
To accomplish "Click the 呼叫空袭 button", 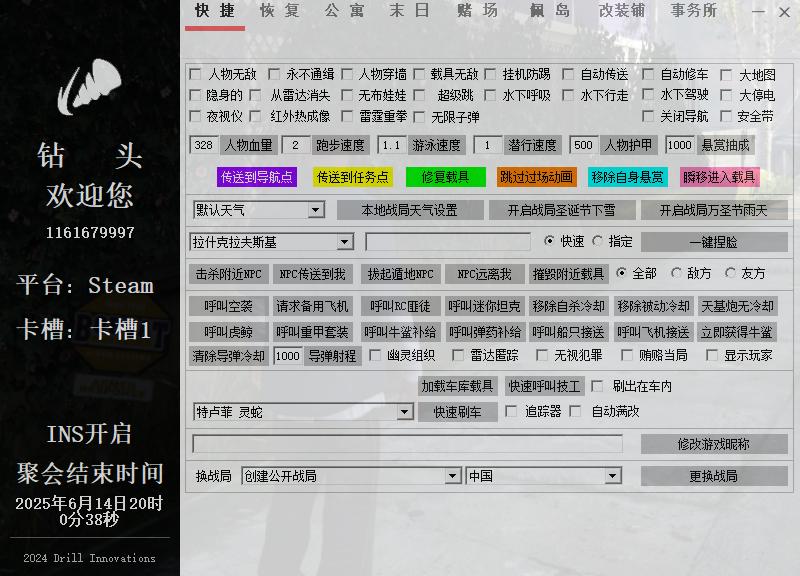I will pos(229,306).
